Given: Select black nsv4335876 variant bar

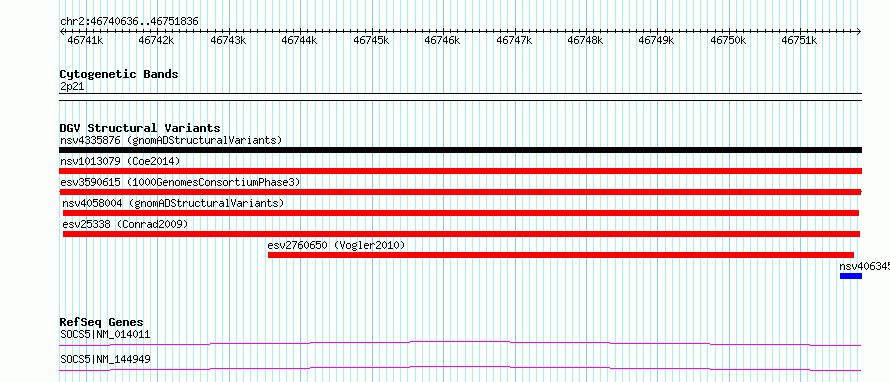Looking at the screenshot, I should tap(460, 150).
